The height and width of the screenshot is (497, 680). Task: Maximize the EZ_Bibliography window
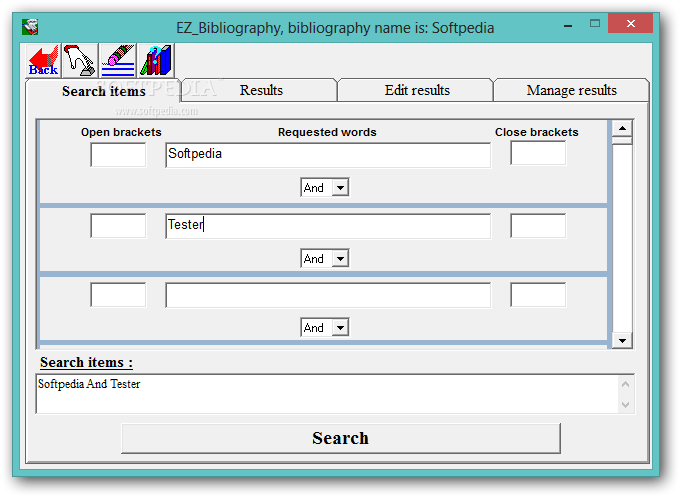point(595,24)
